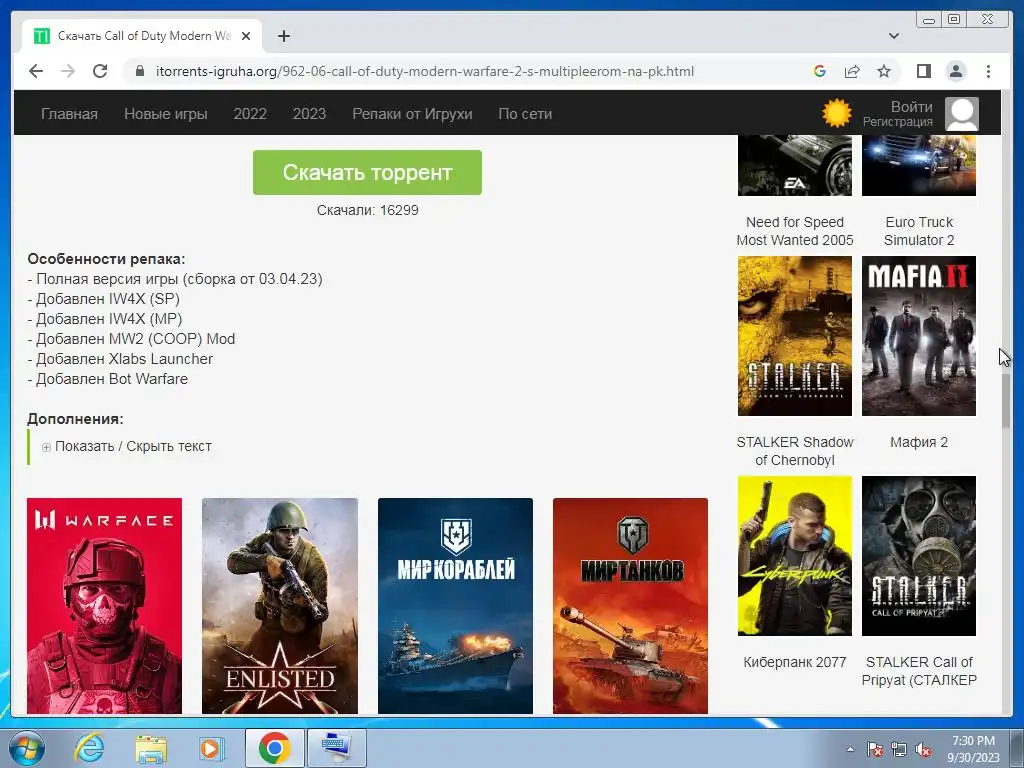The image size is (1024, 768).
Task: Click the address bar URL field
Action: pos(424,71)
